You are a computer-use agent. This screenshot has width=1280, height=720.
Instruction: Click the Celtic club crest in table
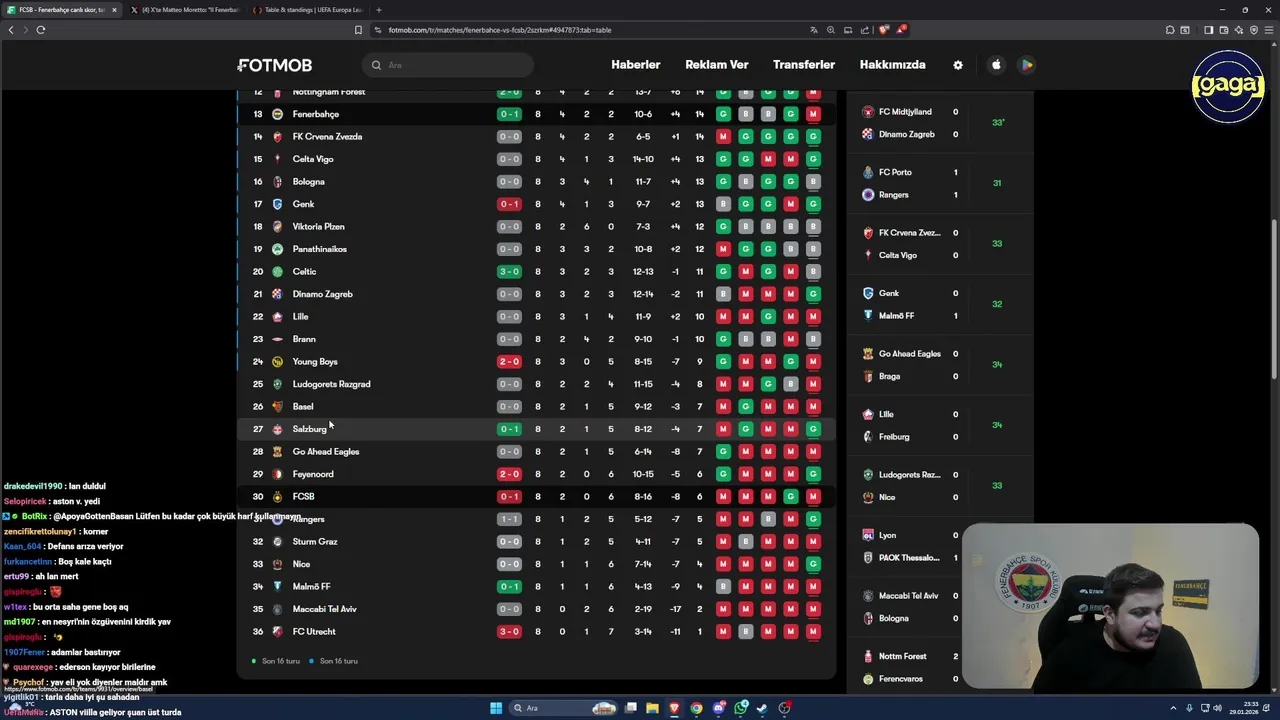tap(277, 271)
